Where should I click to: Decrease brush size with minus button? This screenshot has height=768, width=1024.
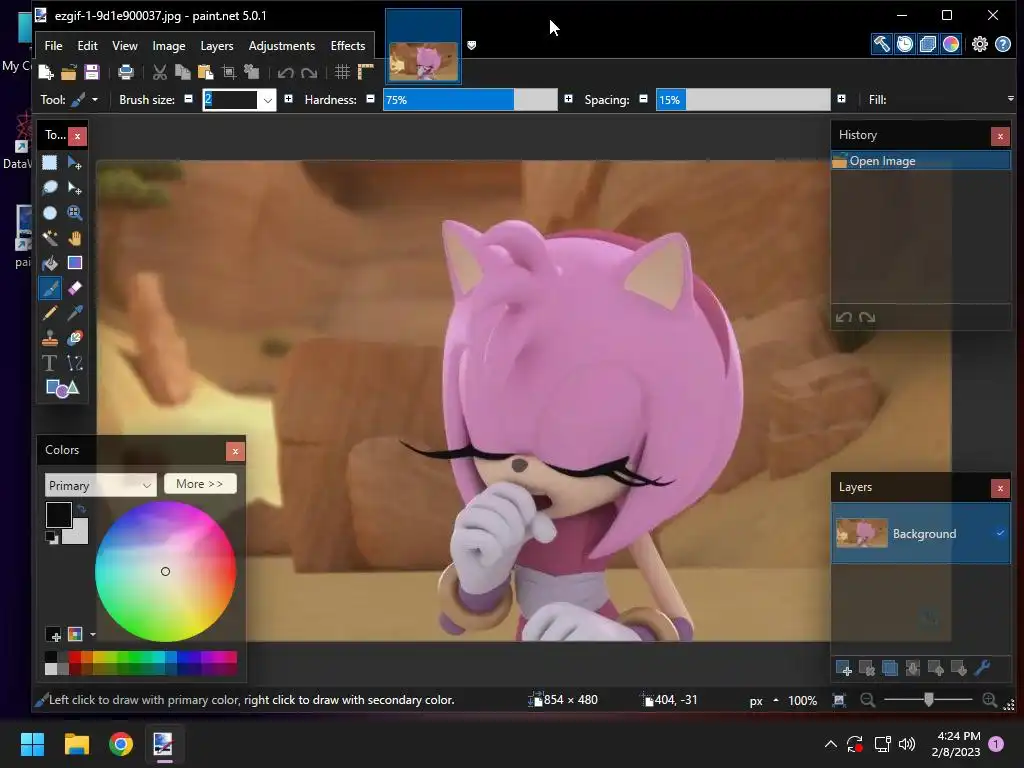pyautogui.click(x=188, y=99)
